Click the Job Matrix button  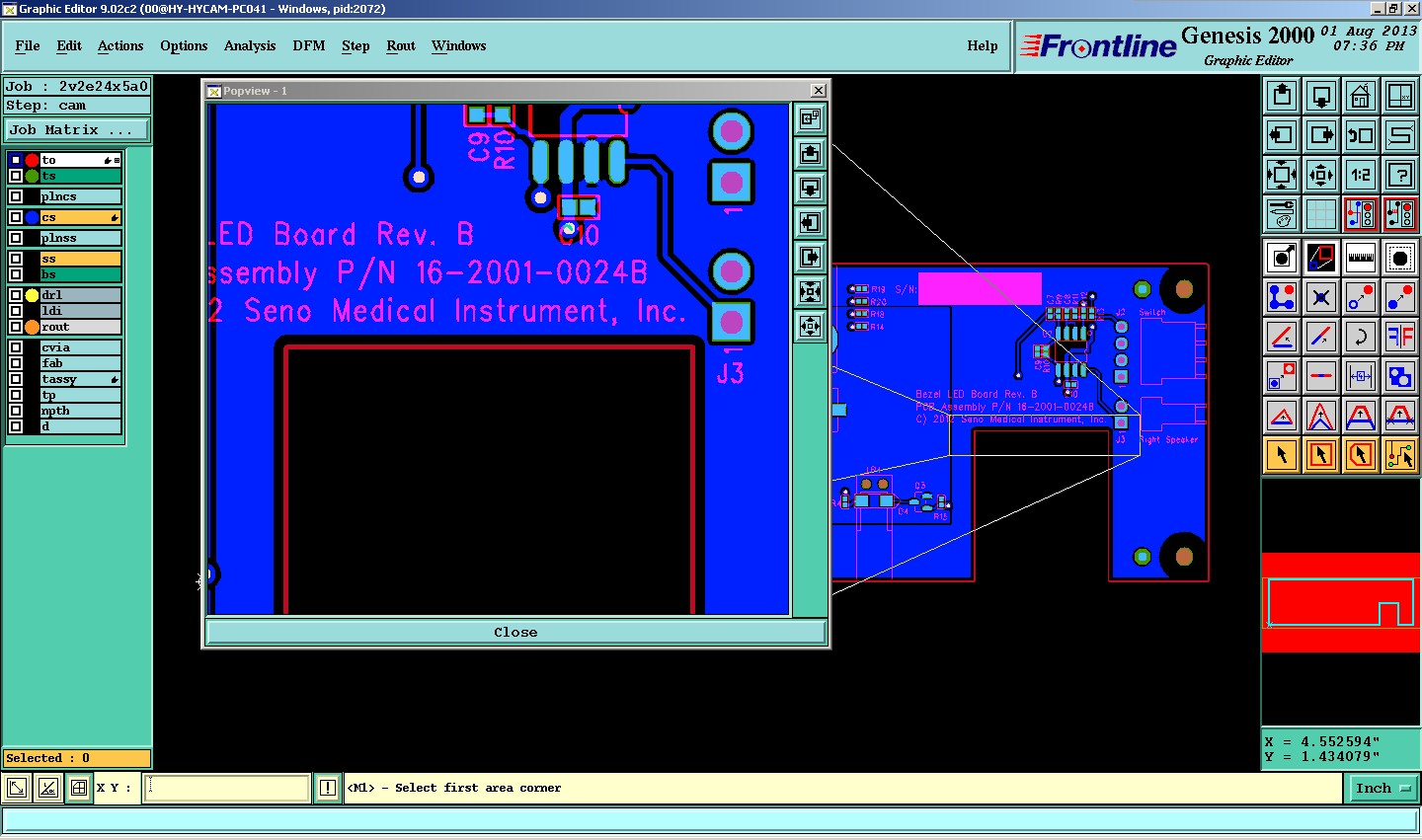(77, 129)
